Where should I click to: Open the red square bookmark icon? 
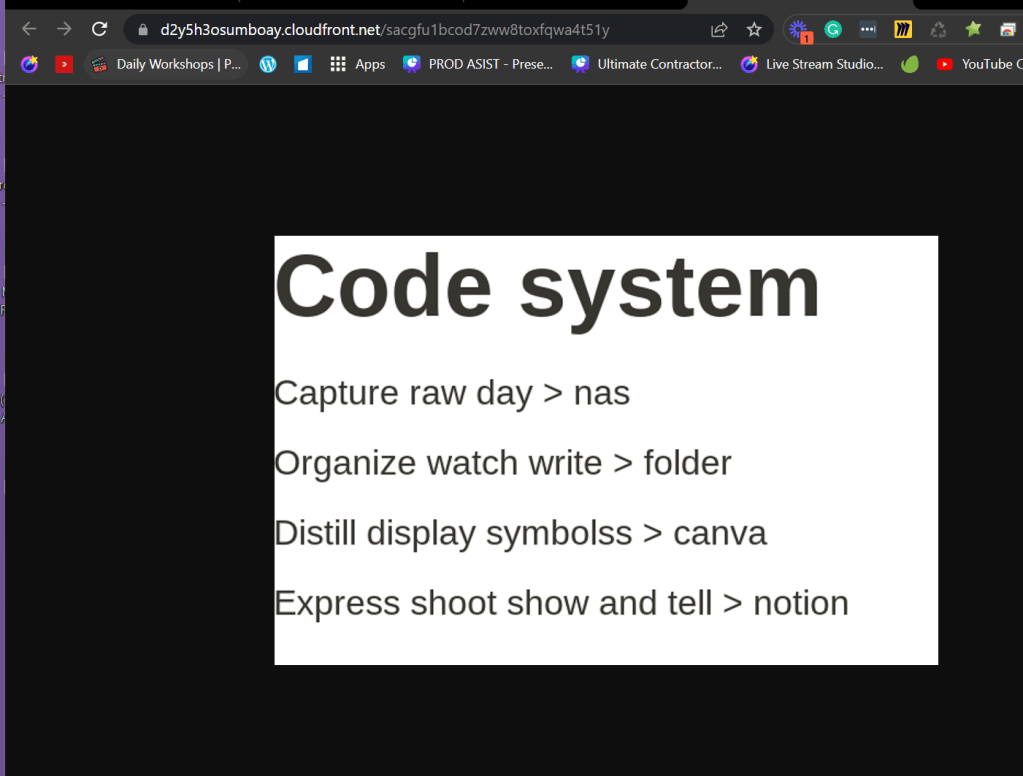click(64, 64)
